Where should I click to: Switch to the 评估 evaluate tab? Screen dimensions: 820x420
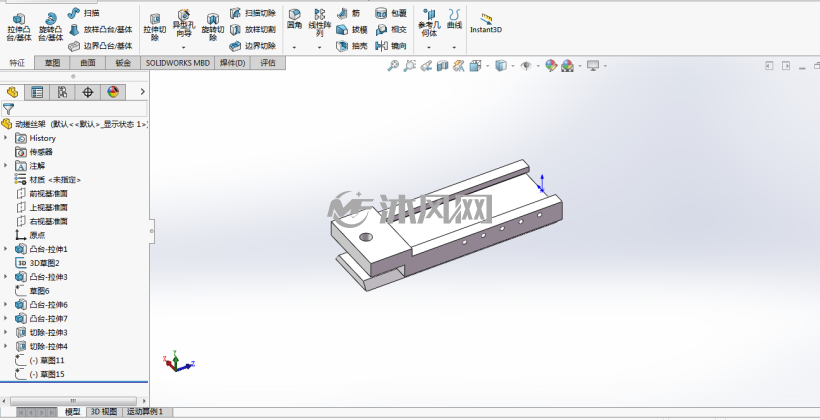point(268,63)
